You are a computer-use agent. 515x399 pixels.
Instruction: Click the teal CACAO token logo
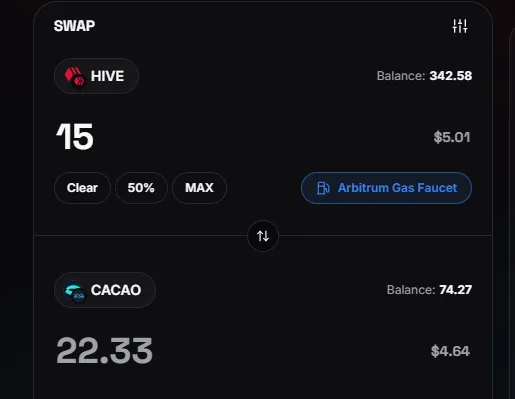[75, 290]
